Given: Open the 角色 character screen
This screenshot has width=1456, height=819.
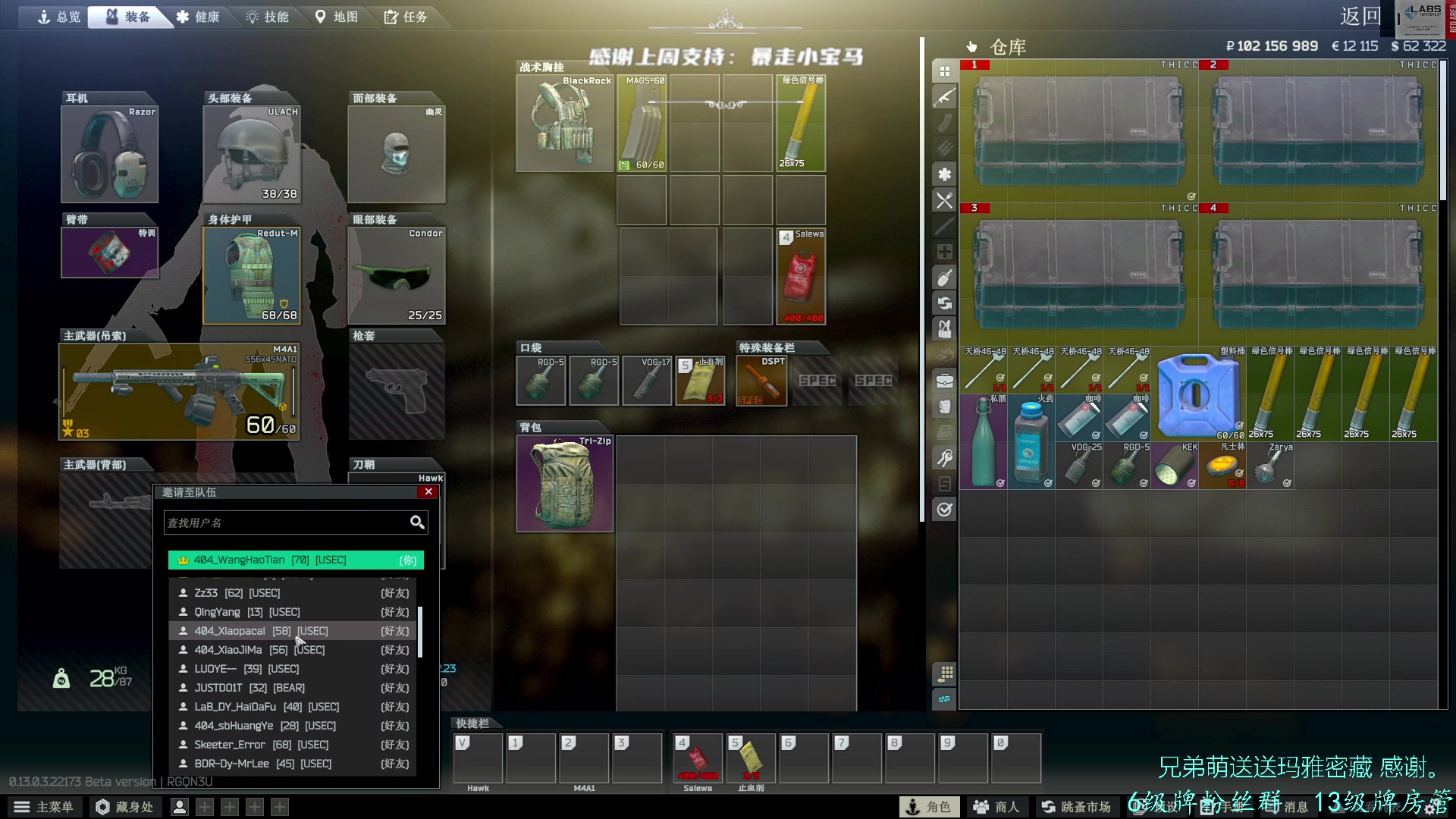Looking at the screenshot, I should pos(929,807).
